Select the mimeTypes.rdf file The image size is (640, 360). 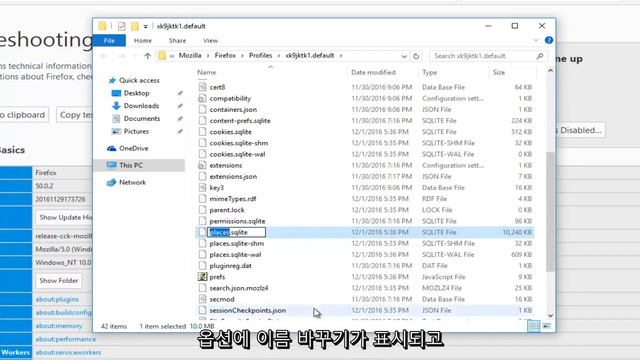(x=233, y=199)
